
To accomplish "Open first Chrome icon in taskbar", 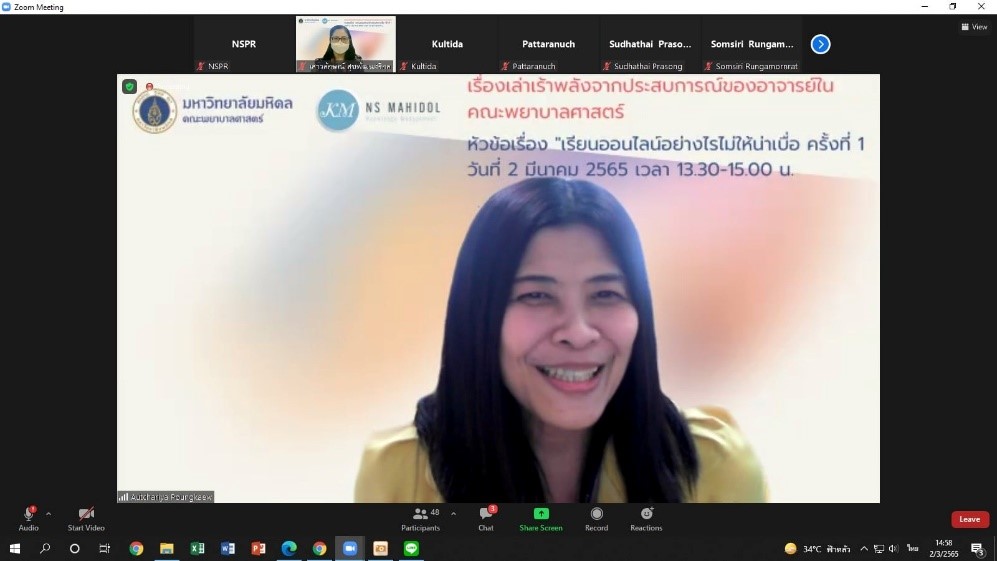I will click(136, 548).
